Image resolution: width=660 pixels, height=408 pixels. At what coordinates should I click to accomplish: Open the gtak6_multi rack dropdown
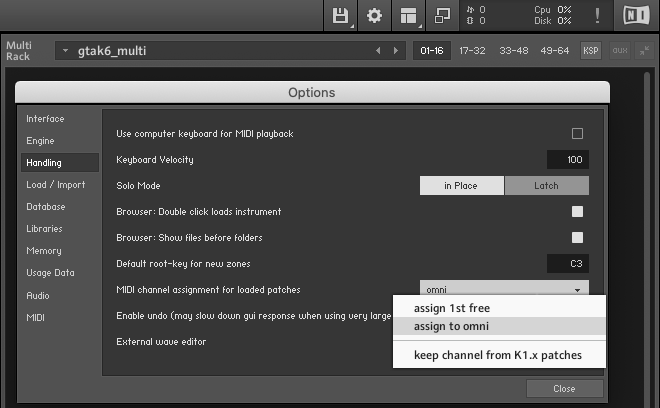[x=65, y=50]
